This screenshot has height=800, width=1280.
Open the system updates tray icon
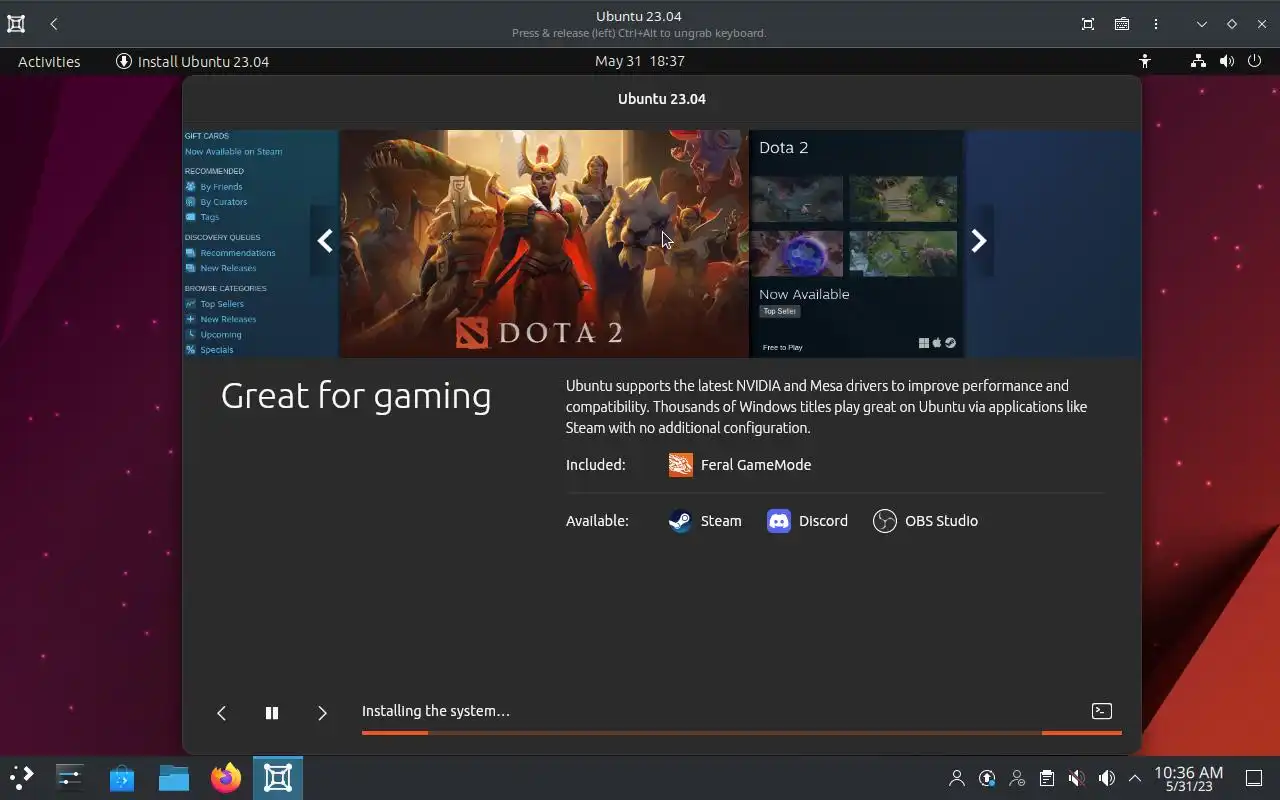point(987,778)
